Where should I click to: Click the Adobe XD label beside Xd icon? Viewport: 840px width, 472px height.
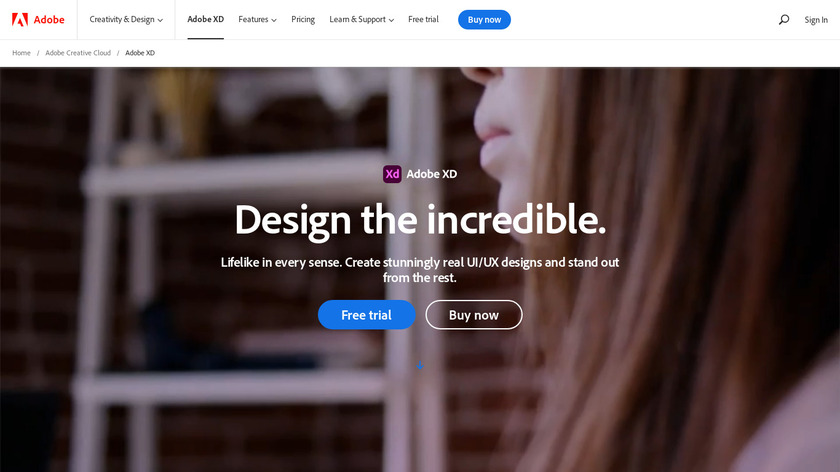click(x=432, y=174)
